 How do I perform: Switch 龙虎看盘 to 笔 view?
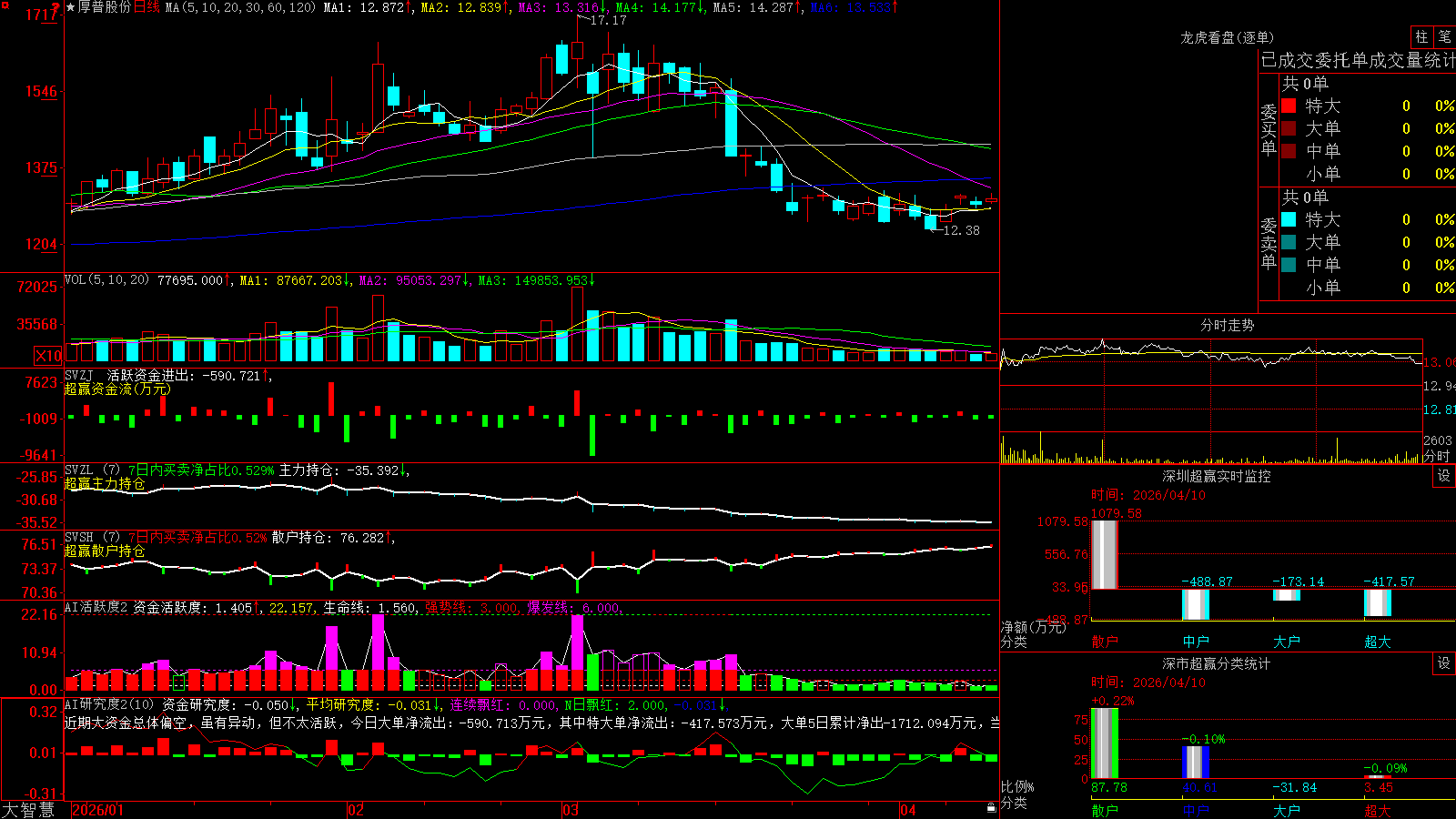coord(1444,36)
